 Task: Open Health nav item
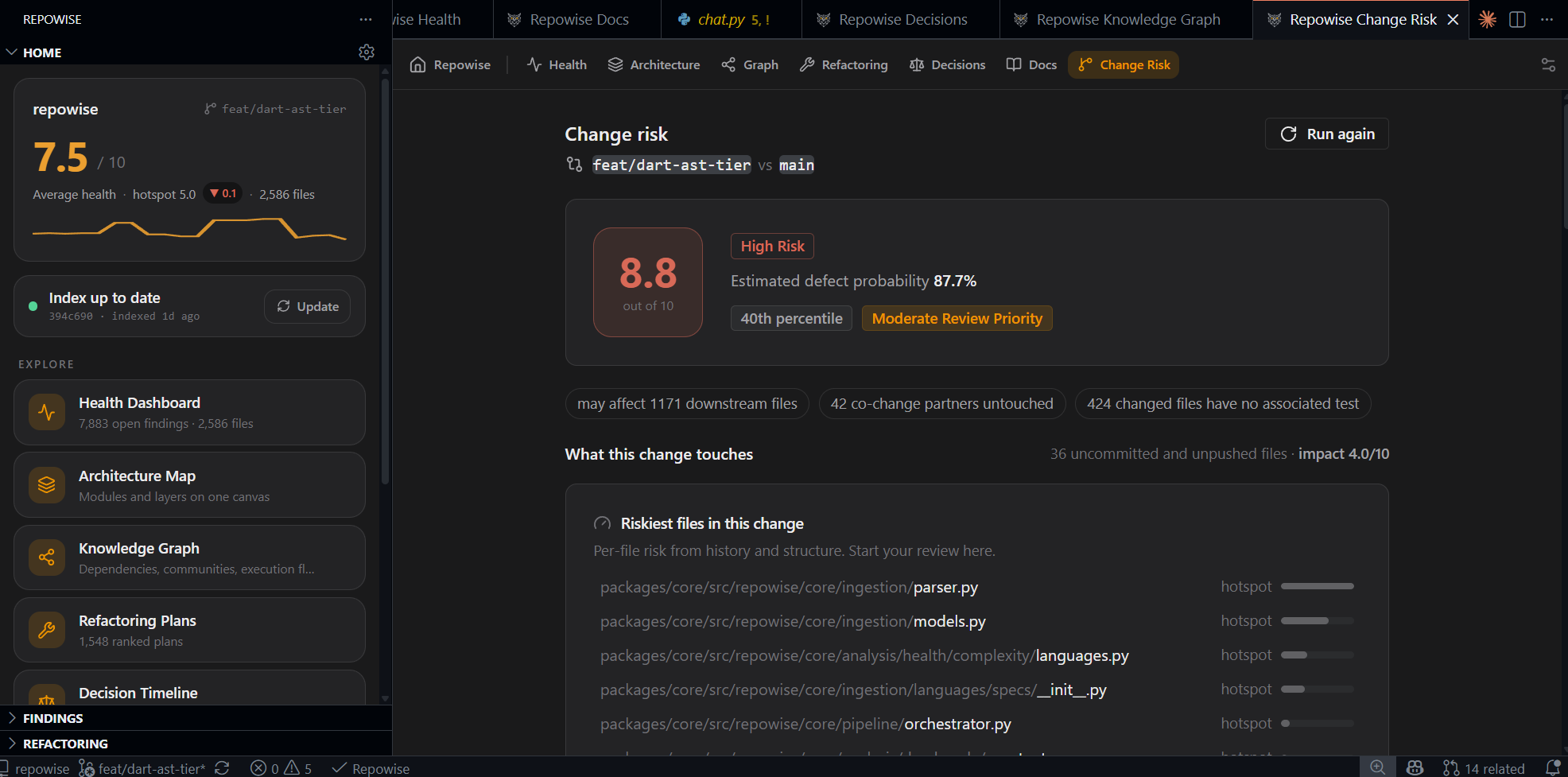point(557,64)
